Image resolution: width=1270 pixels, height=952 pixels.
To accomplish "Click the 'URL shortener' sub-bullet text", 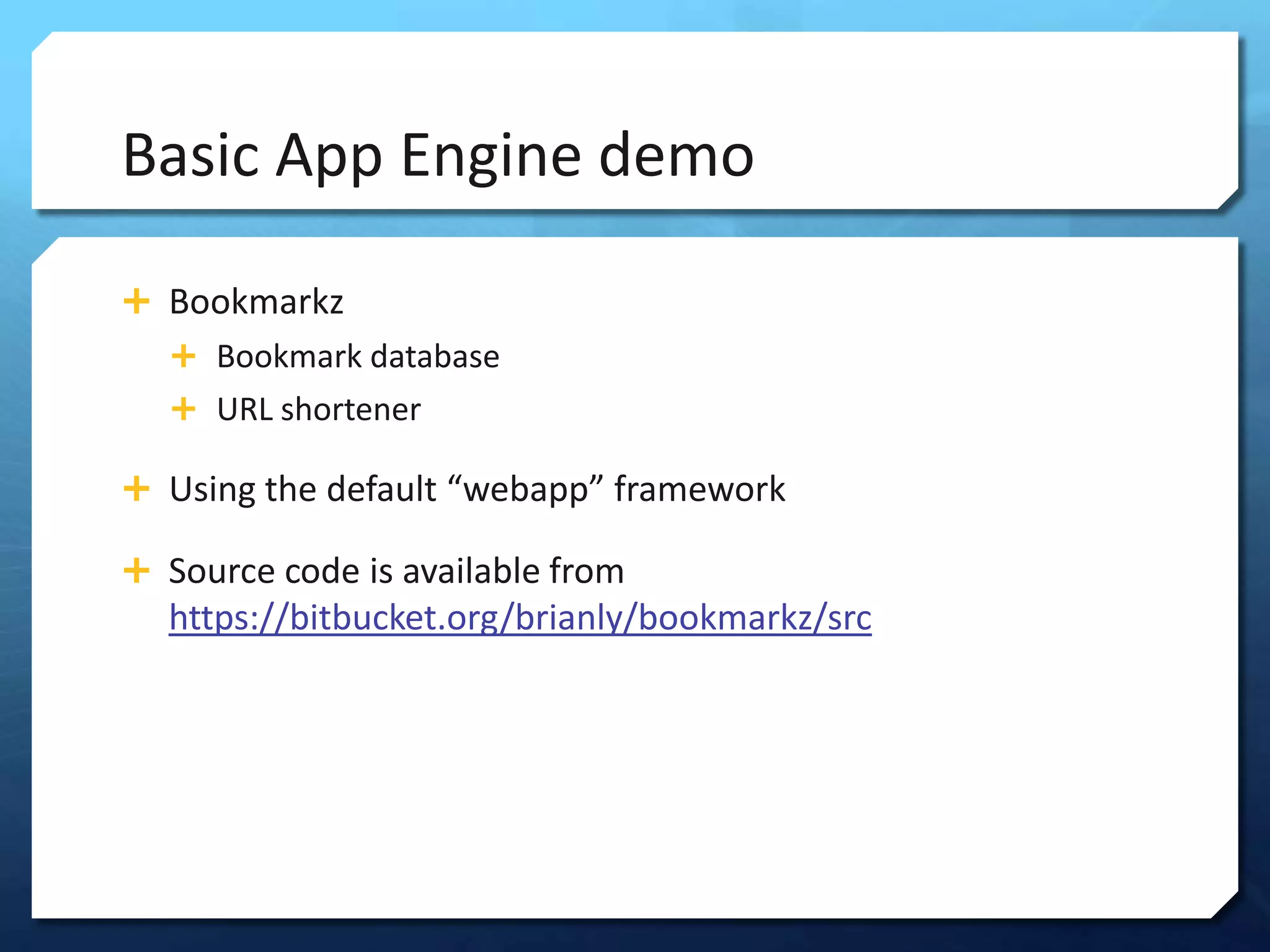I will pos(319,409).
